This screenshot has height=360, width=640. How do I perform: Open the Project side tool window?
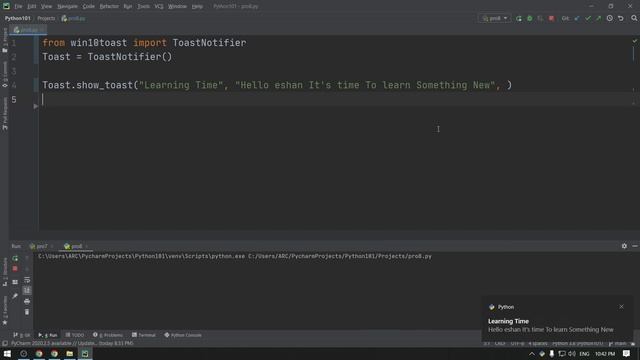[x=5, y=41]
